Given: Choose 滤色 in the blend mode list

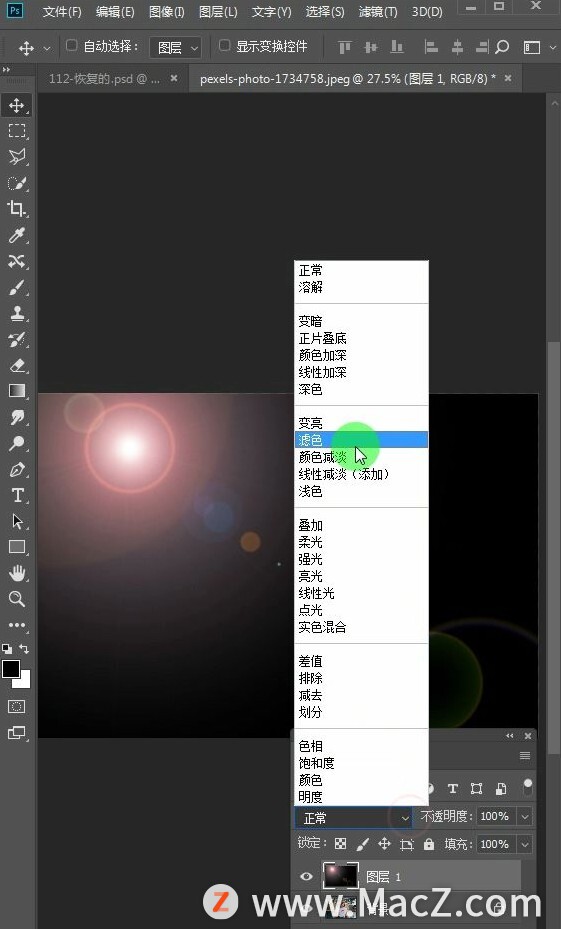Looking at the screenshot, I should [x=361, y=440].
